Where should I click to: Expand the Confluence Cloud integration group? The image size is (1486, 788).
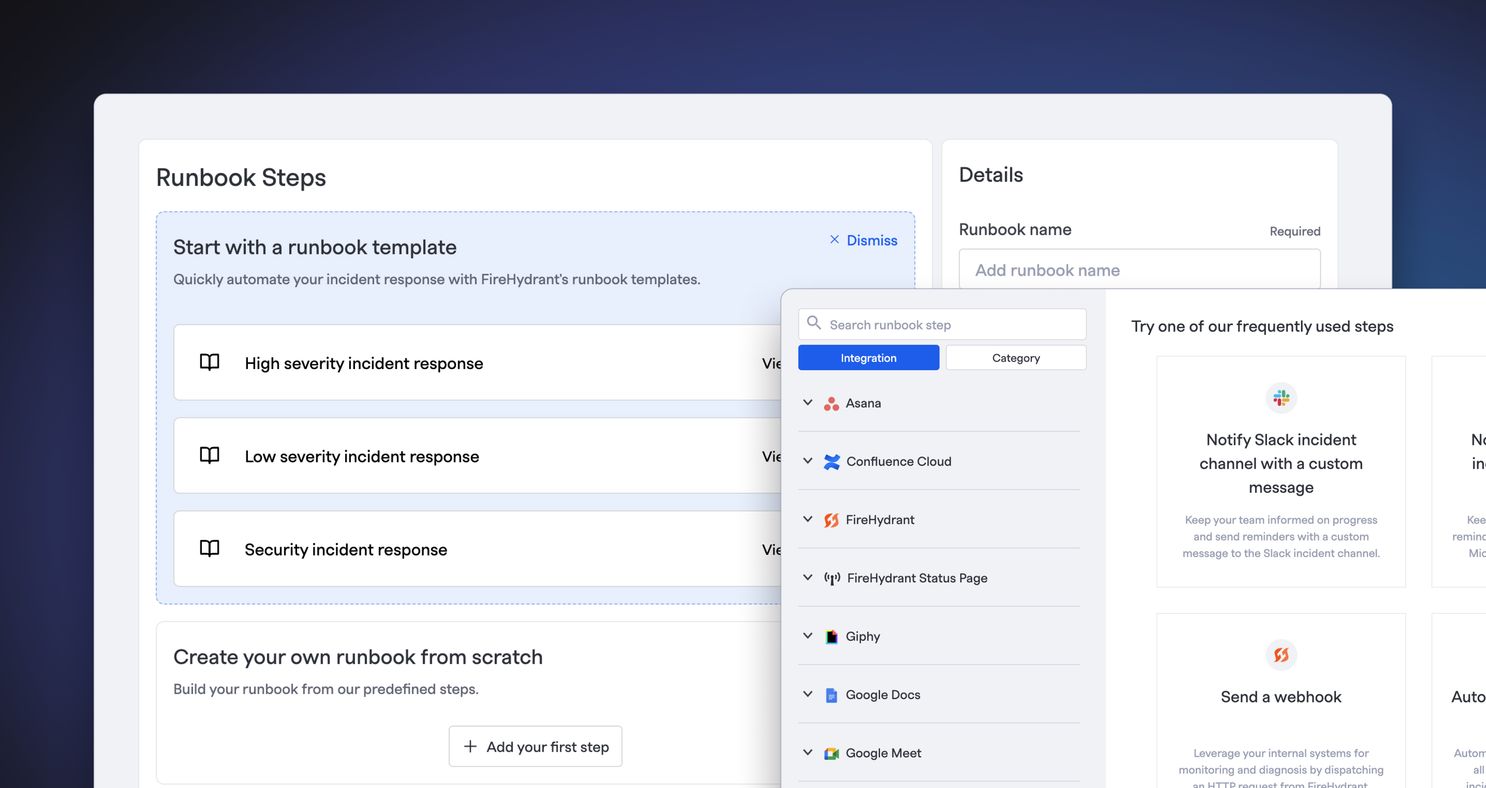pos(808,461)
